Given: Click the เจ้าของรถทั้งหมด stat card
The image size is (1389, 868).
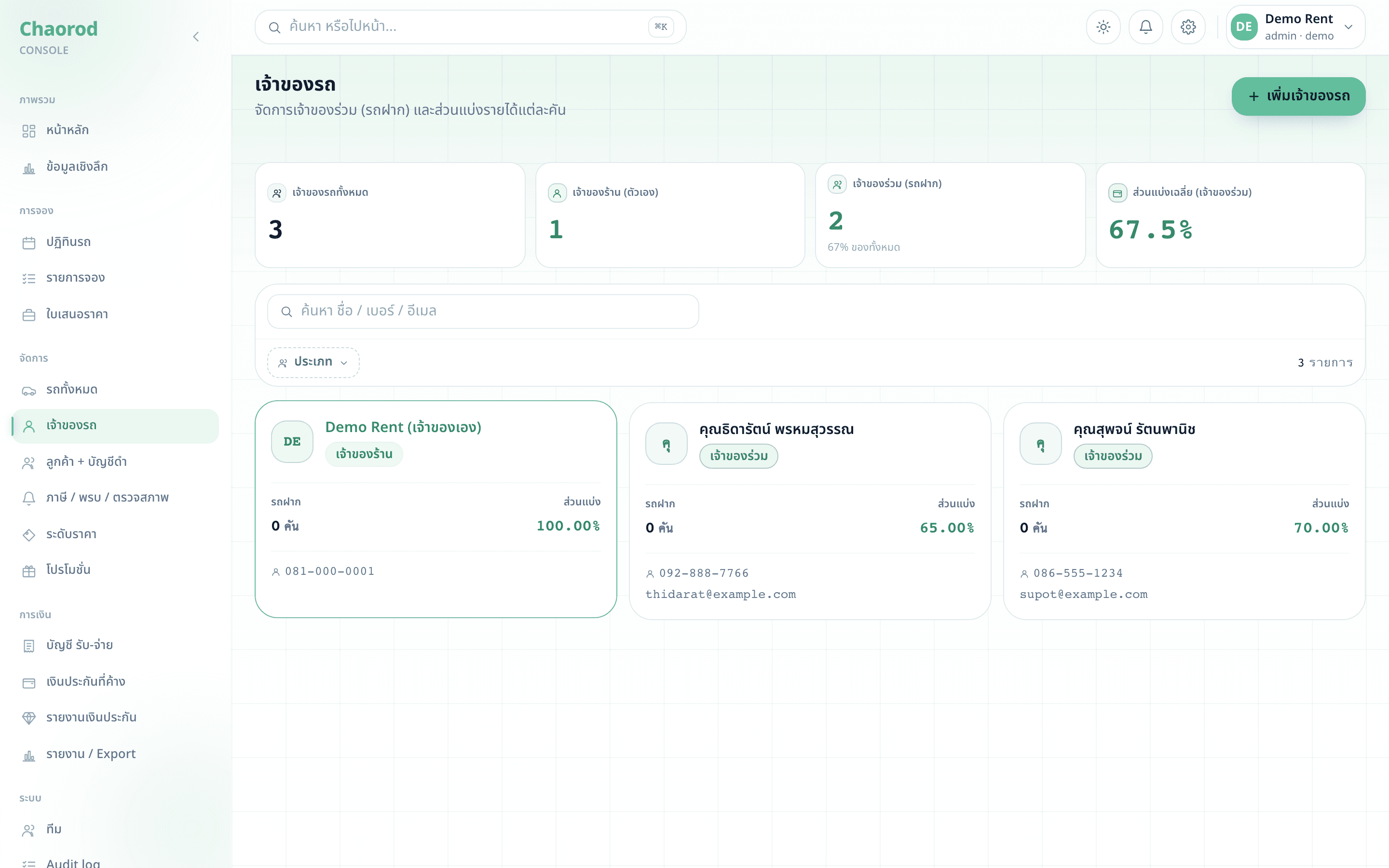Looking at the screenshot, I should click(390, 215).
